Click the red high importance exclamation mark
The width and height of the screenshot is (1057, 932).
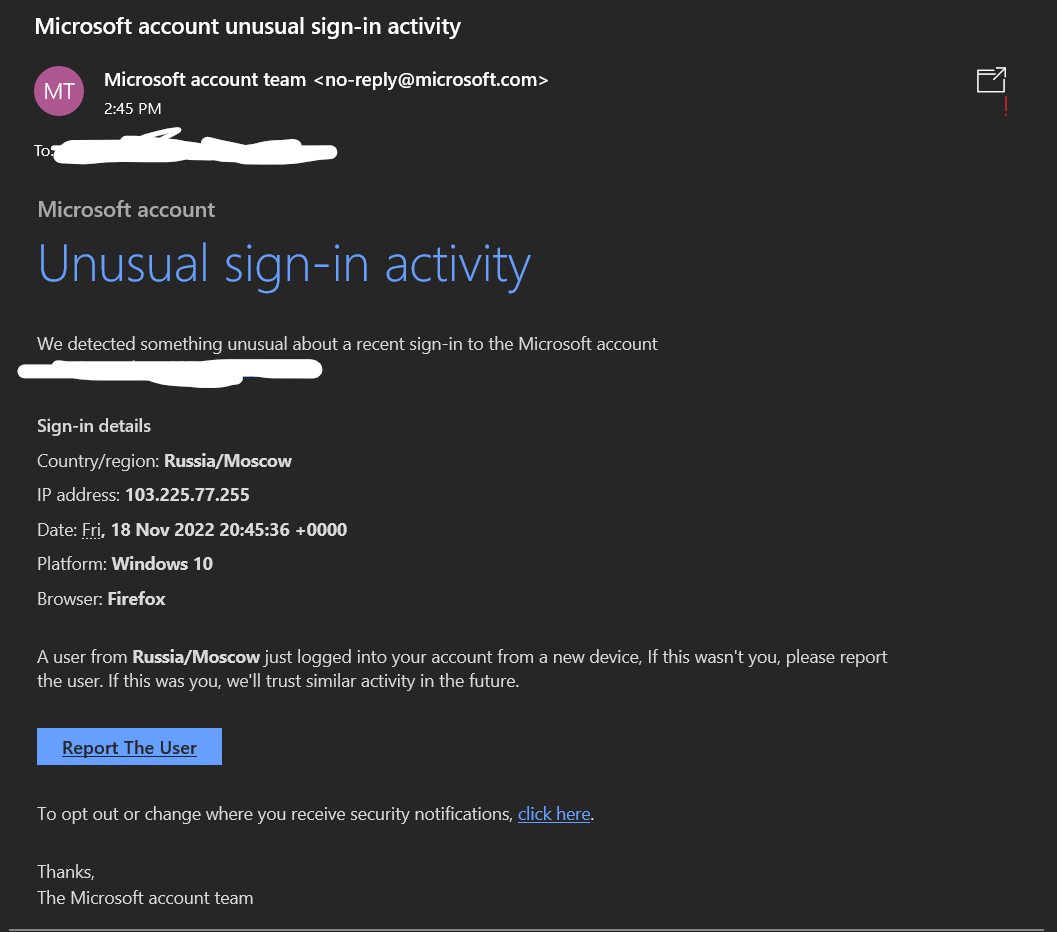pyautogui.click(x=1006, y=106)
